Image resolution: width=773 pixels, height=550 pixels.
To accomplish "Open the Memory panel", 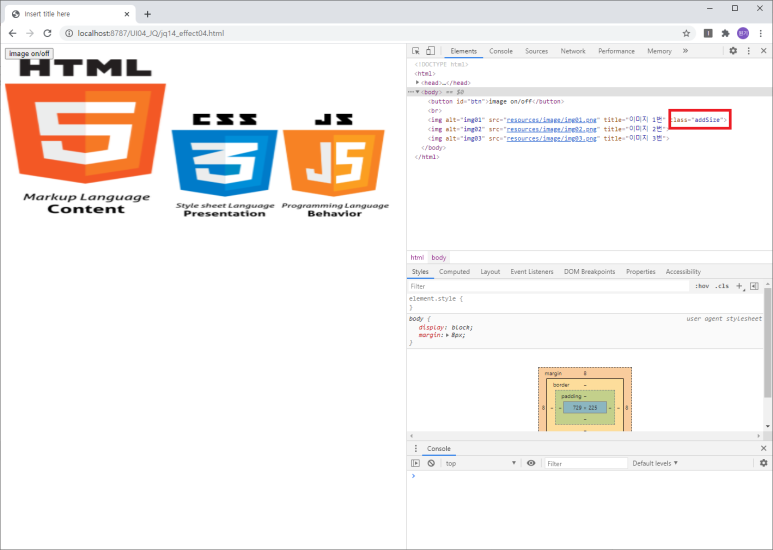I will 659,51.
